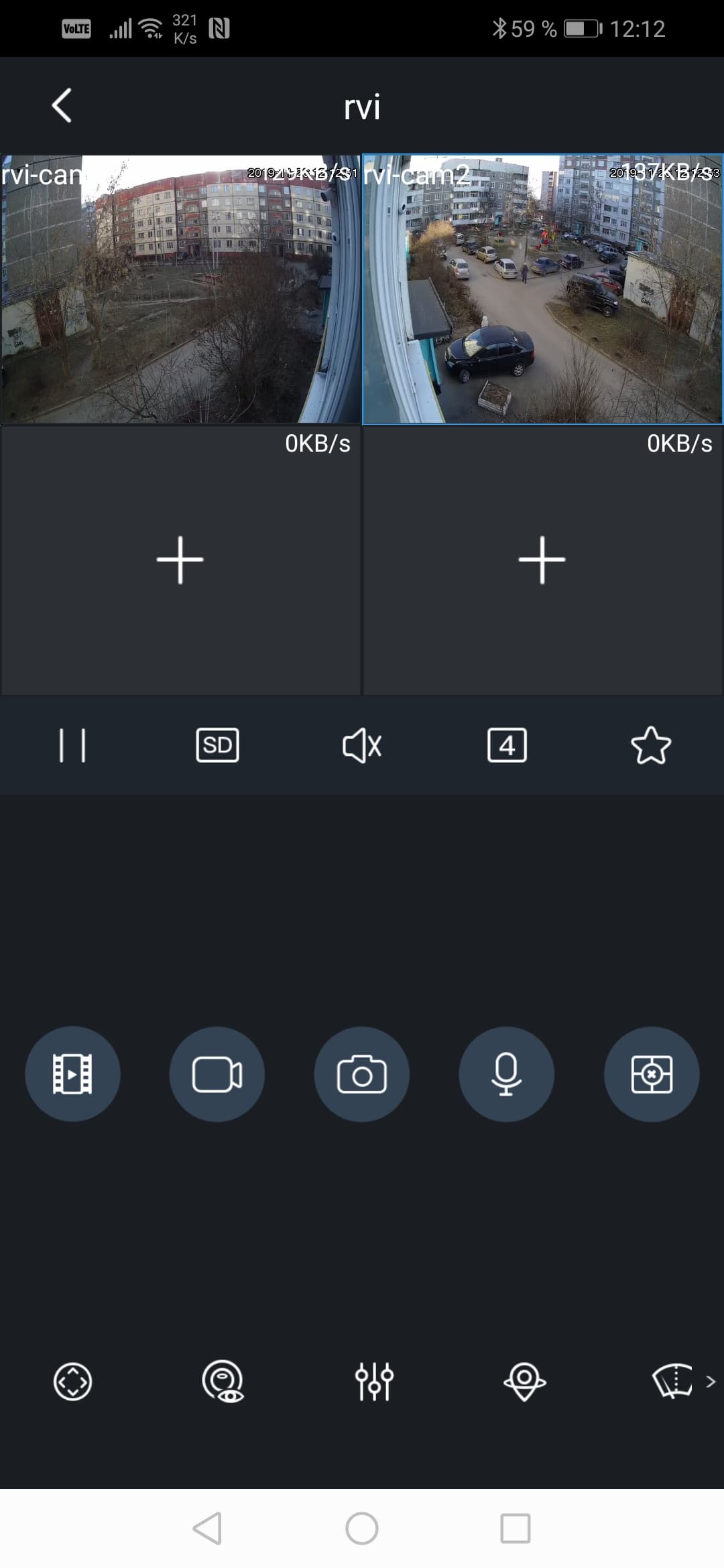The image size is (724, 1568).
Task: Open image adjustment sliders settings
Action: (x=374, y=1382)
